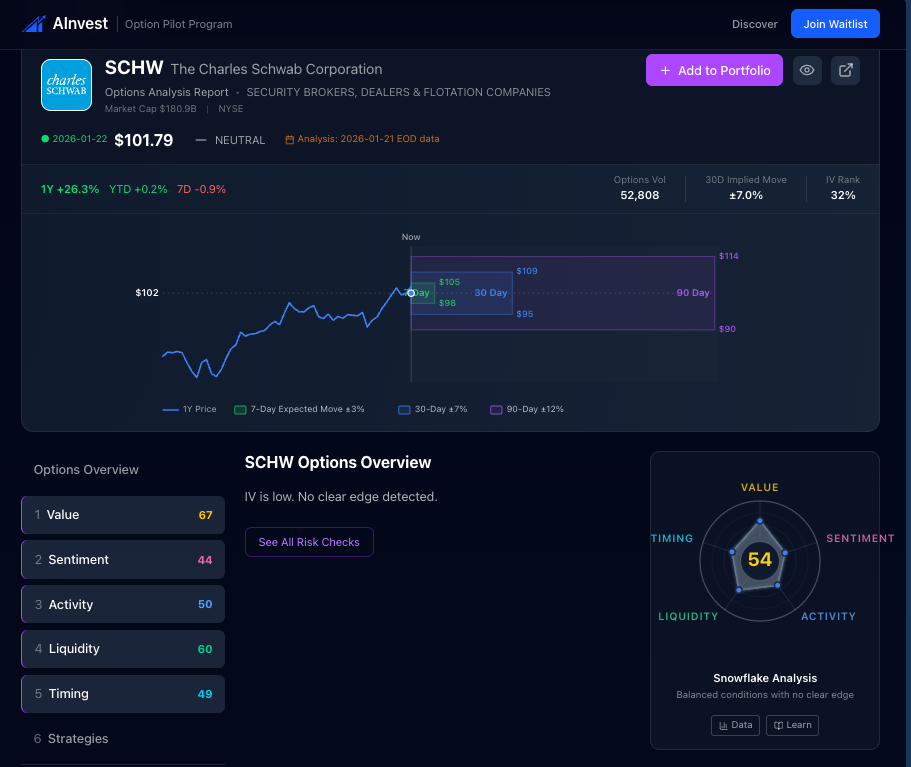Open the Charles Schwab company logo

click(x=66, y=85)
